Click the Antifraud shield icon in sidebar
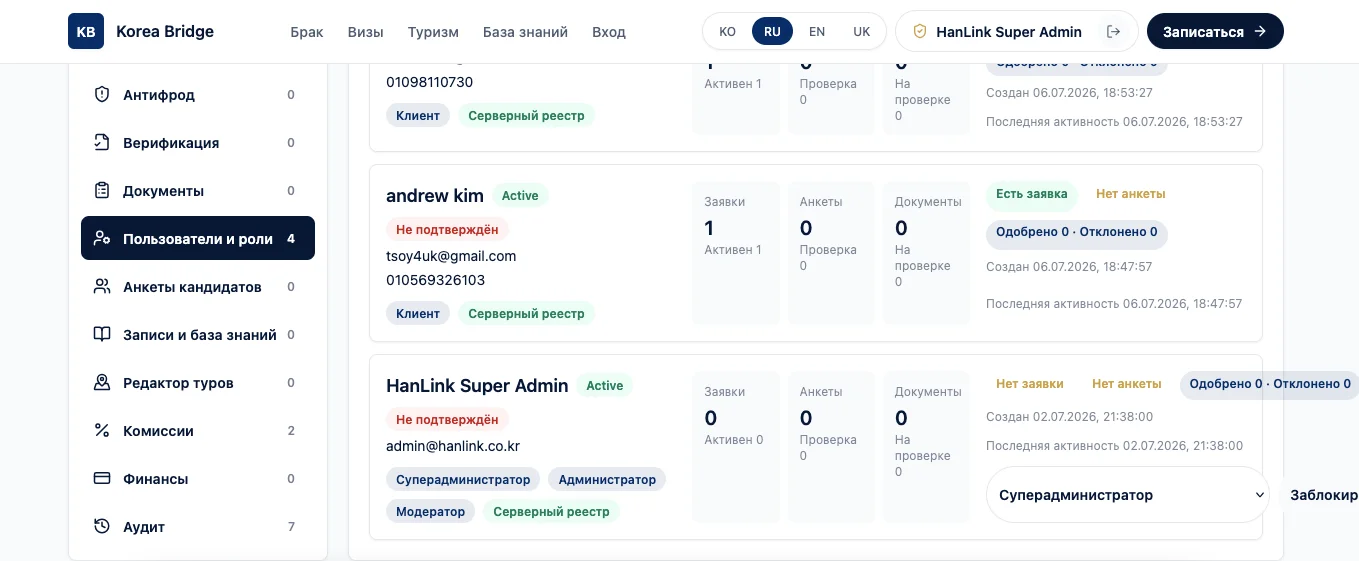 click(x=101, y=95)
